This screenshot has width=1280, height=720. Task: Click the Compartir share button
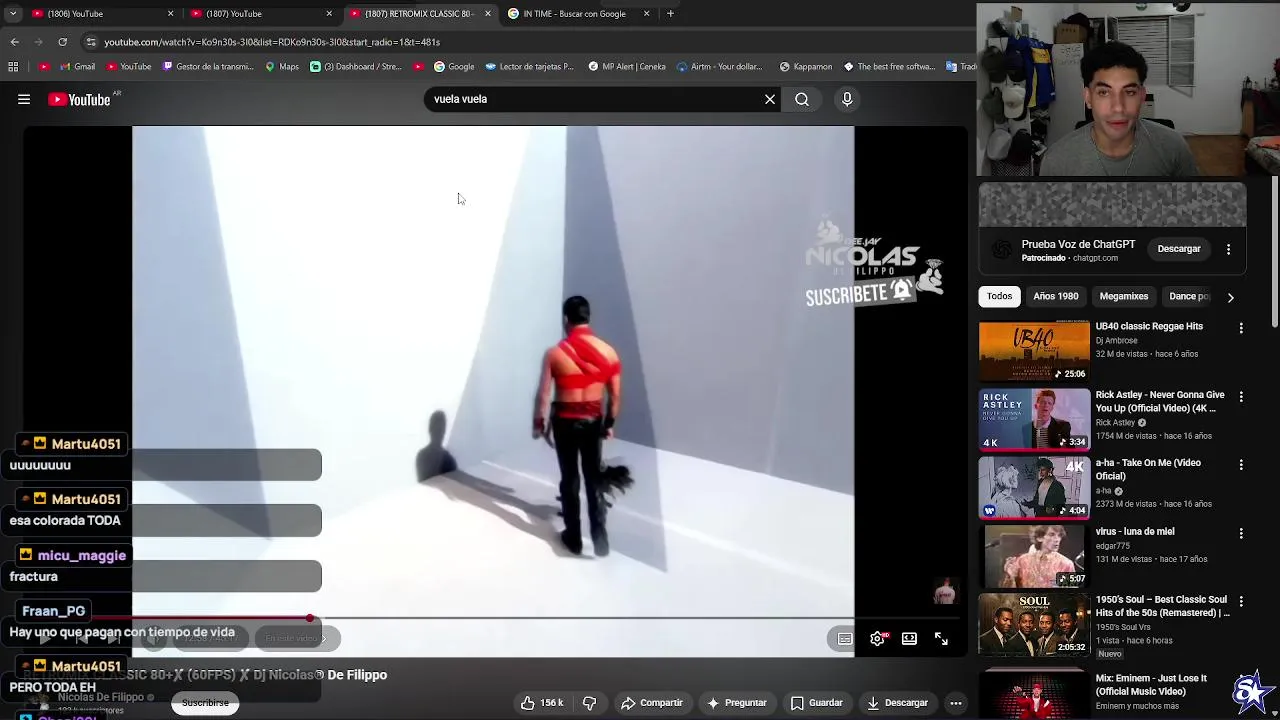pyautogui.click(x=652, y=703)
